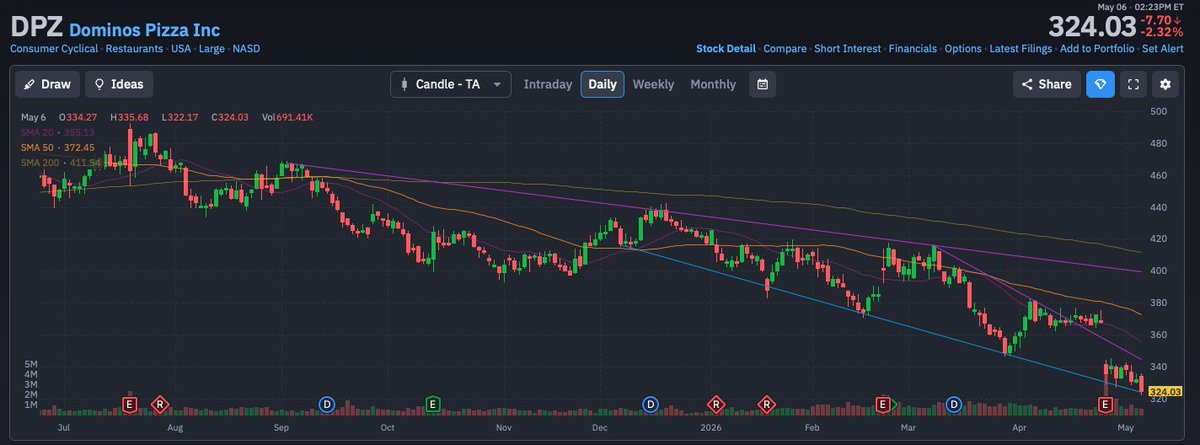Select the Daily timeframe
1200x445 pixels.
tap(602, 85)
